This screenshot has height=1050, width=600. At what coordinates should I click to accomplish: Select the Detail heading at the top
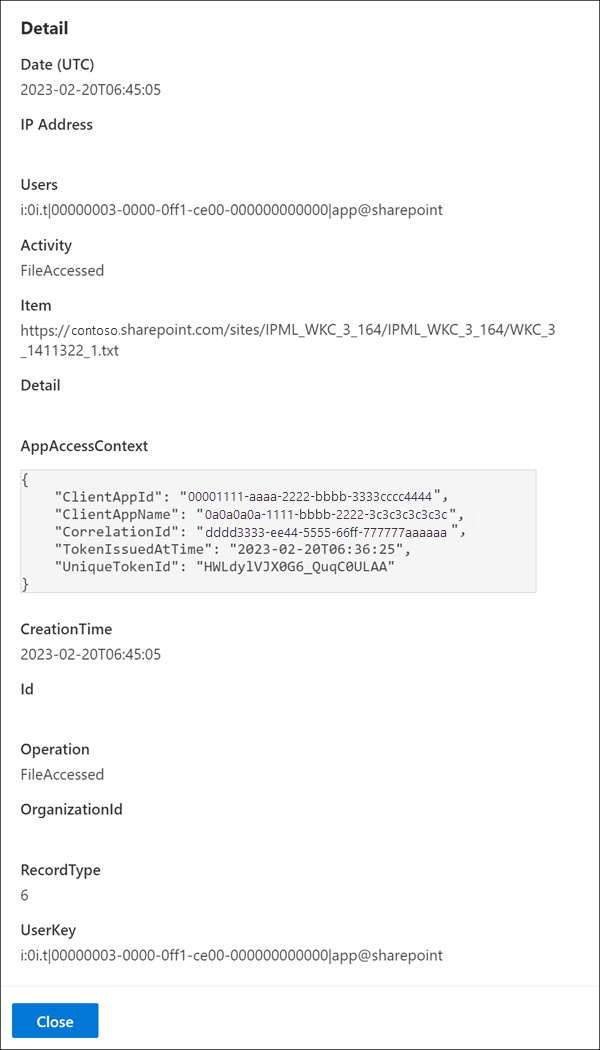click(44, 28)
